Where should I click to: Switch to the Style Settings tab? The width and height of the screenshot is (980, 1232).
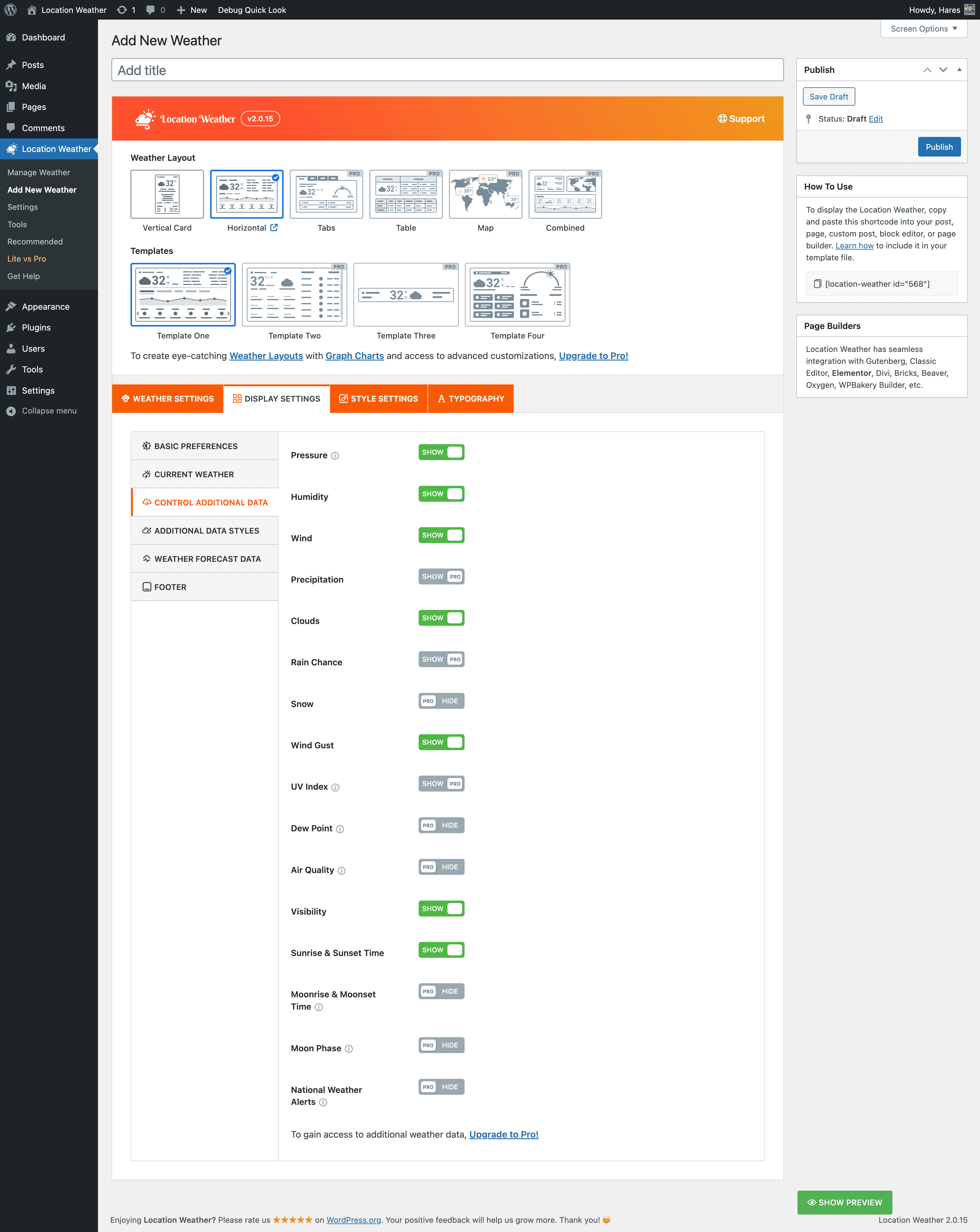pyautogui.click(x=379, y=399)
